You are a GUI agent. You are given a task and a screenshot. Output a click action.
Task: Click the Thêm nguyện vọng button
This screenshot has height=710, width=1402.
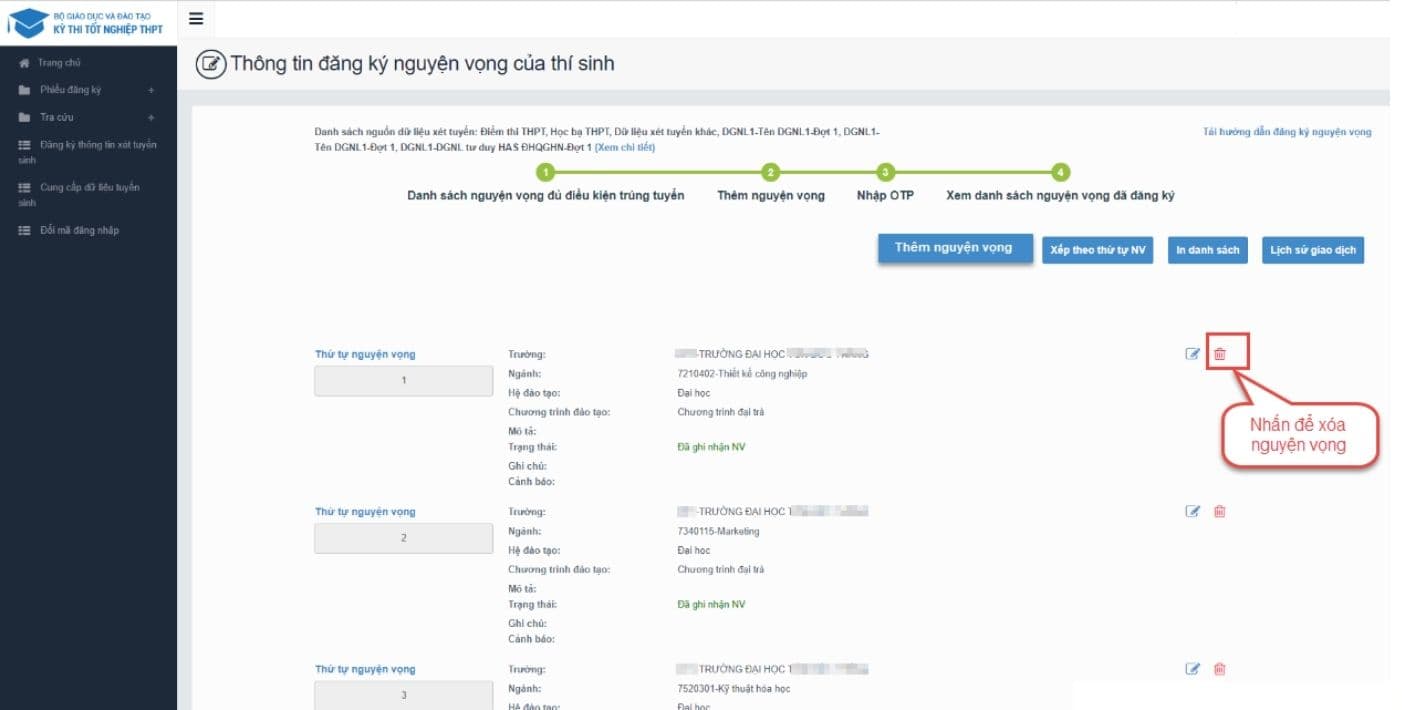pos(954,249)
